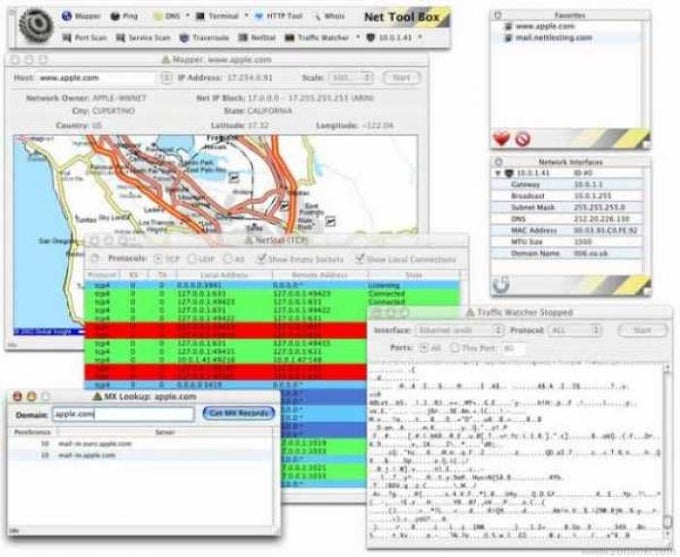Select the mail-in.apple.com MX record row

[x=141, y=455]
